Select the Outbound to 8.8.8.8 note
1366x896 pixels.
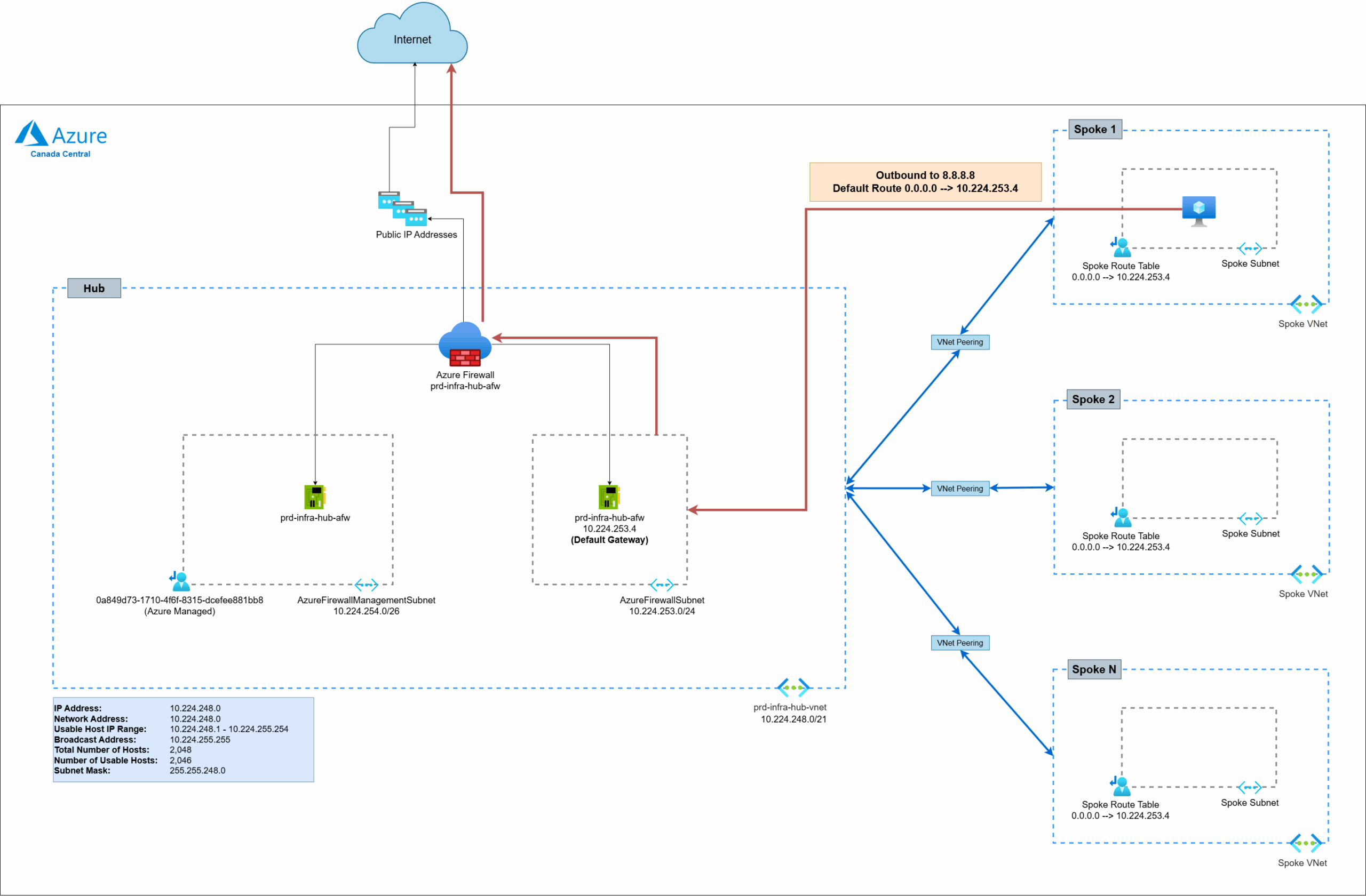pos(925,182)
